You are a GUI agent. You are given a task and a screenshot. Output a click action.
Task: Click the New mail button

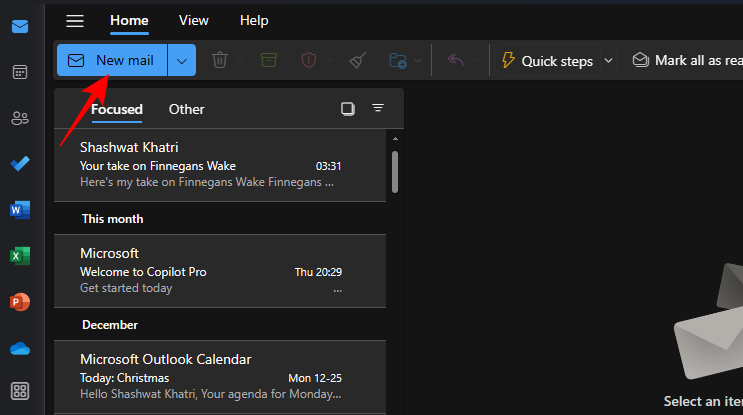tap(112, 60)
